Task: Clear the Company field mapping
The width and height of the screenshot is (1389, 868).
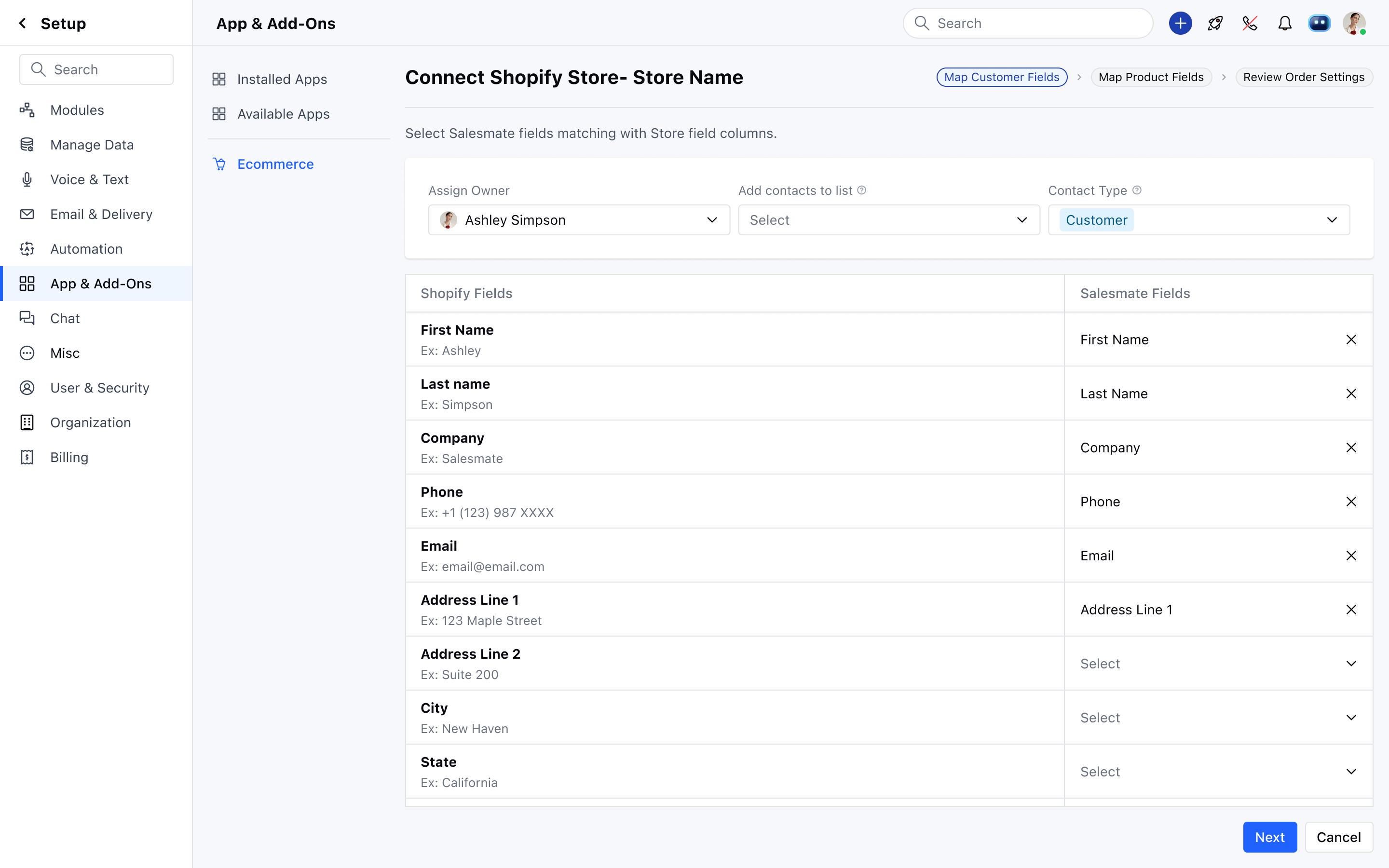Action: pos(1351,447)
